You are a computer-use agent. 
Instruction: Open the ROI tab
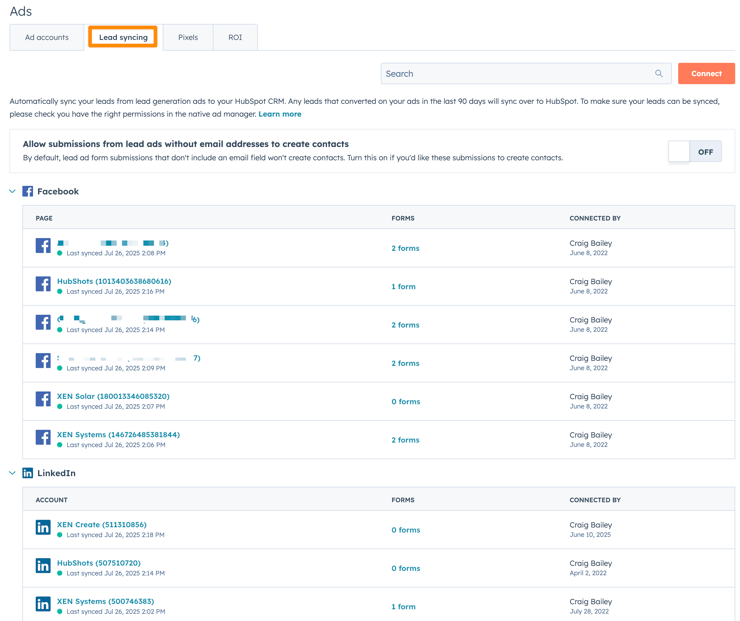point(235,37)
